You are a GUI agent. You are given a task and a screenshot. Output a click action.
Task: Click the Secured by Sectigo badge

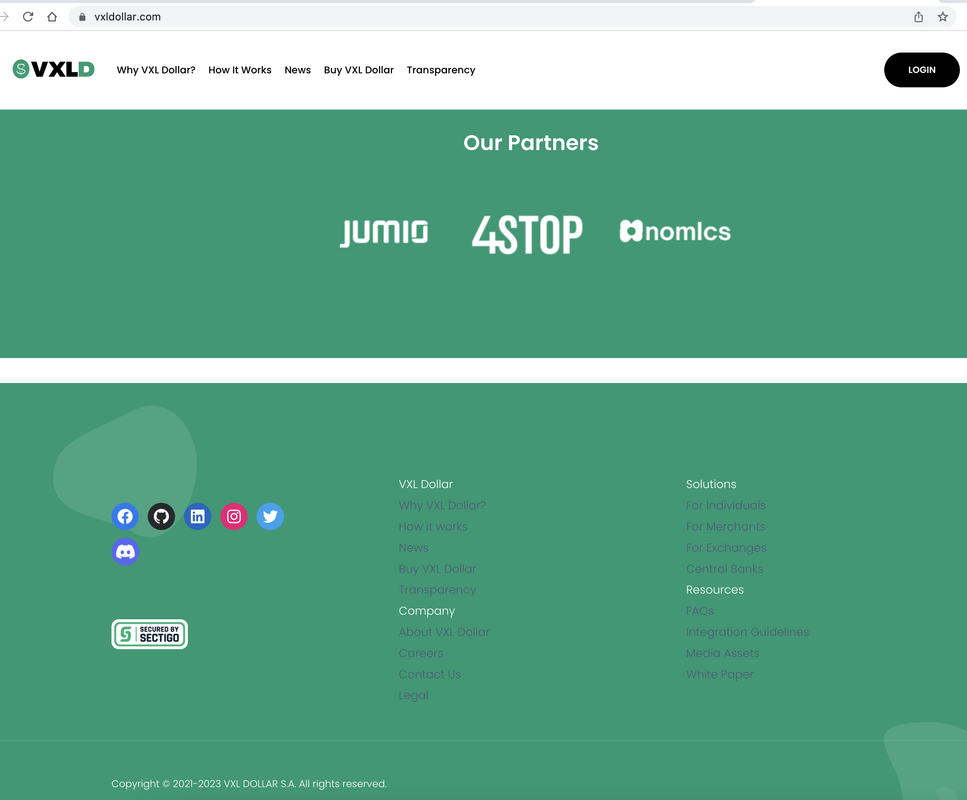pos(149,634)
